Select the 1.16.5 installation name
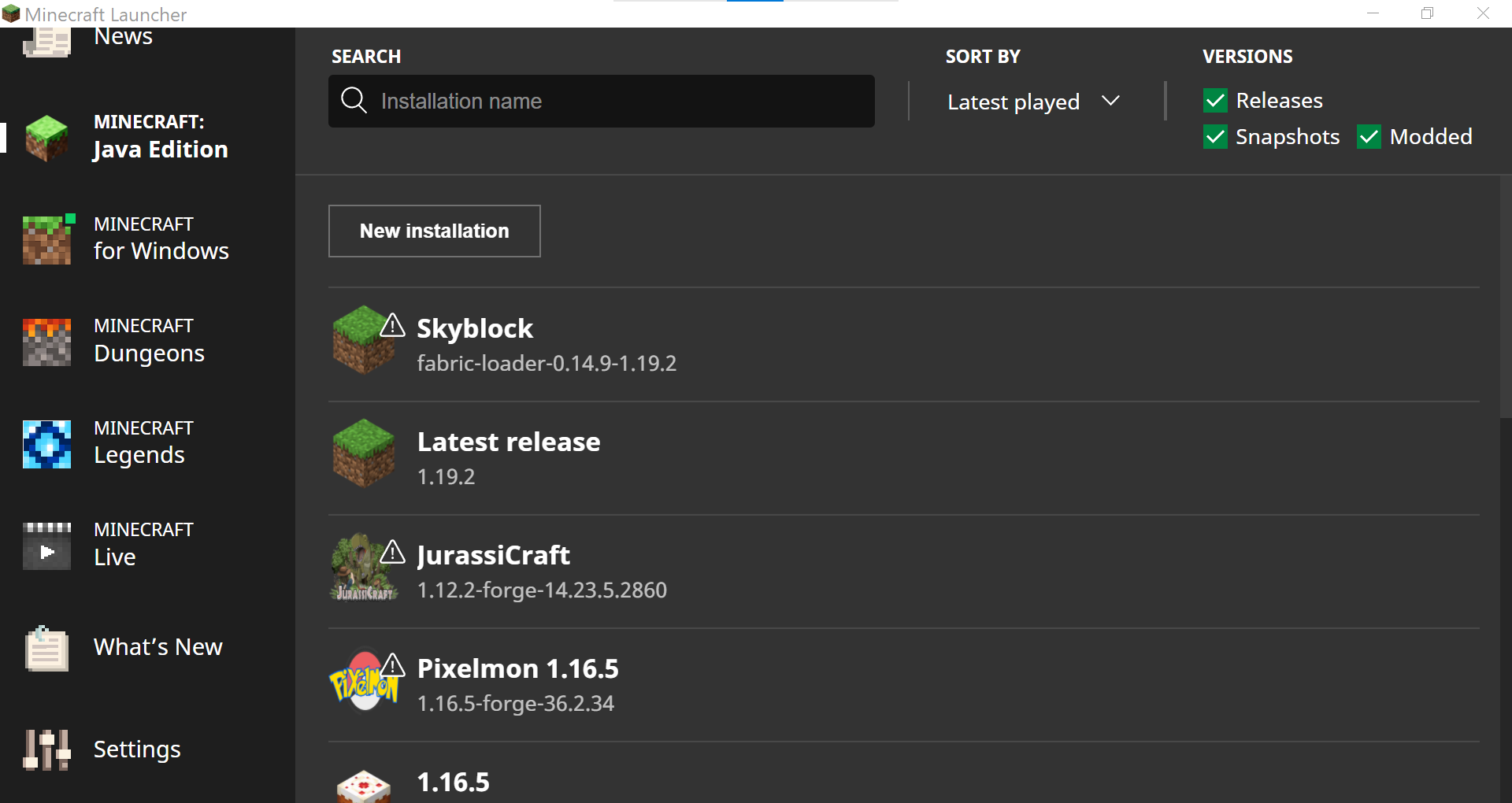 click(454, 782)
